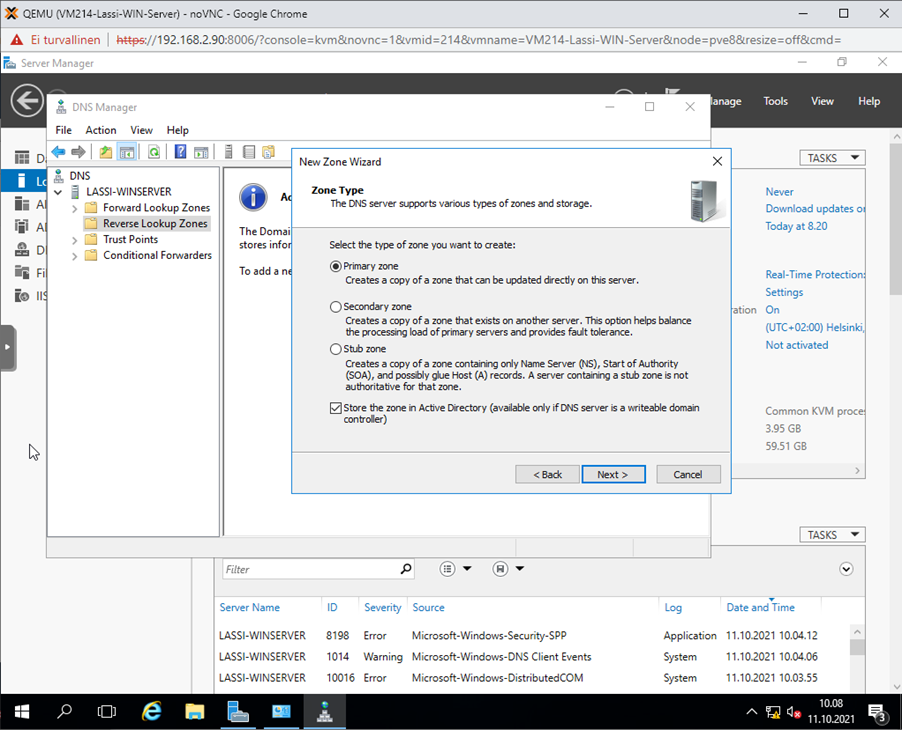The width and height of the screenshot is (902, 730).
Task: Expand Trust Points tree node
Action: (x=74, y=240)
